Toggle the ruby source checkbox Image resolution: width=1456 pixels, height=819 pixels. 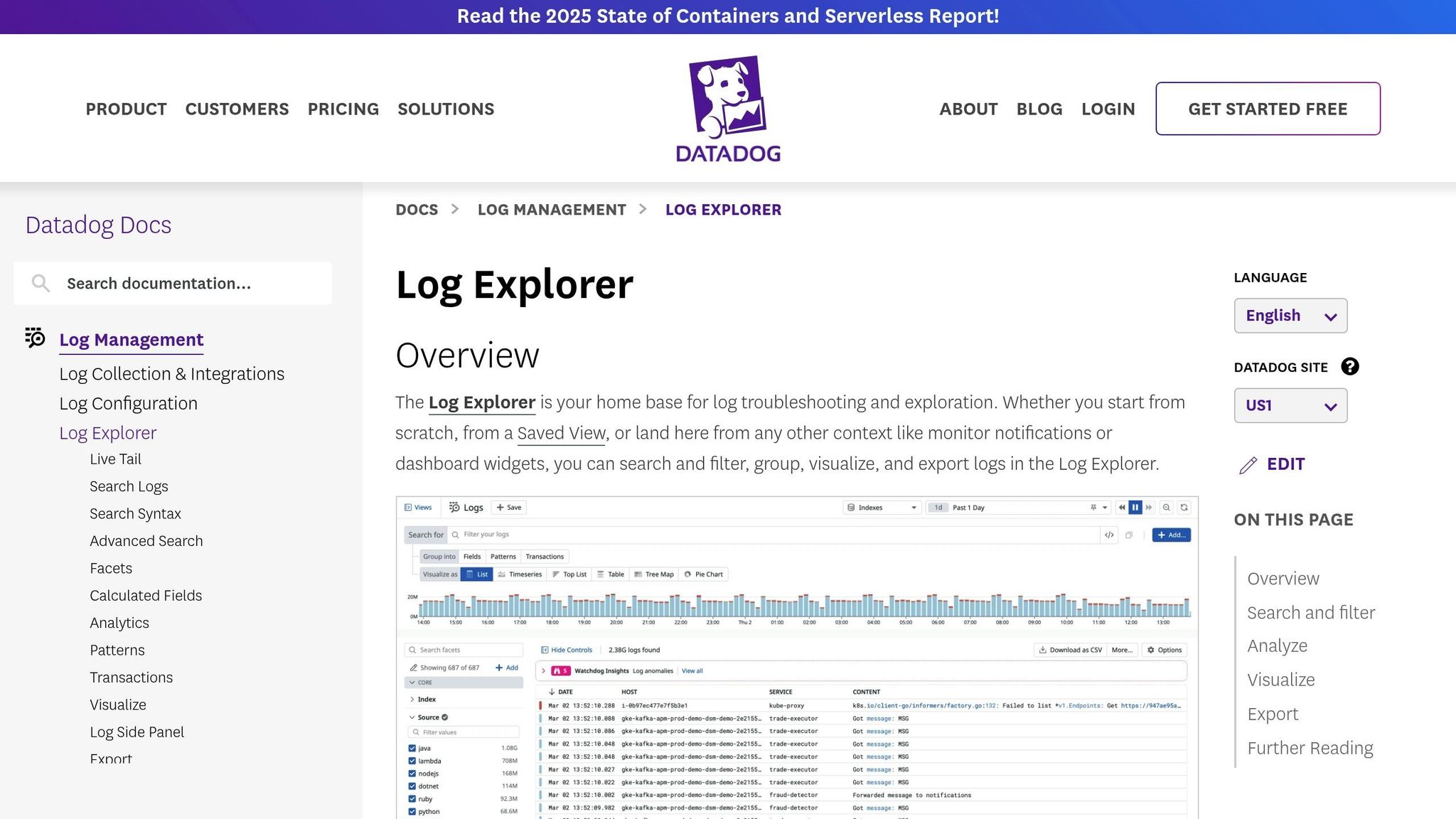[x=412, y=798]
